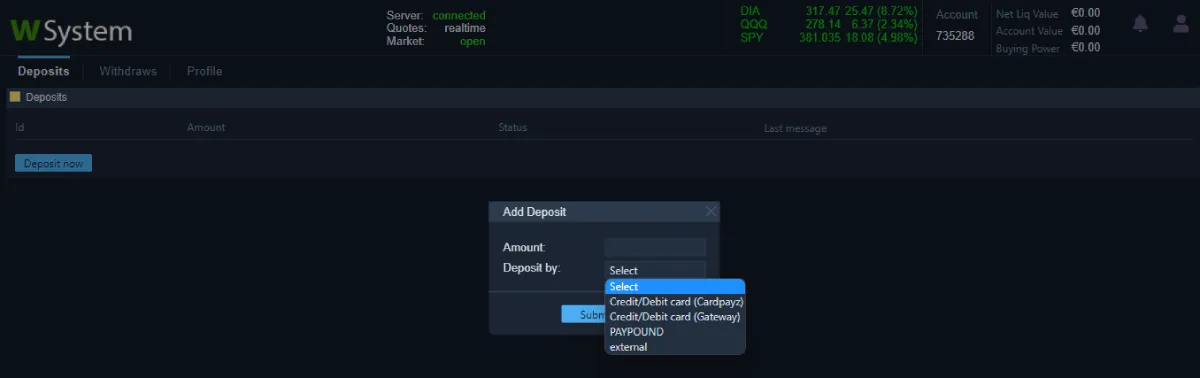
Task: Choose the Select option in the list
Action: 675,286
